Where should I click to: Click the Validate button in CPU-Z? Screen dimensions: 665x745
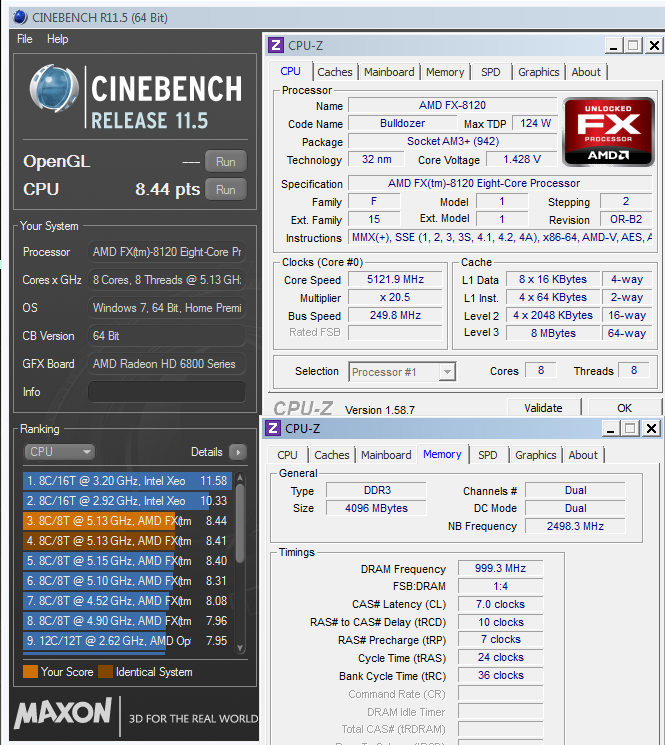tap(543, 408)
